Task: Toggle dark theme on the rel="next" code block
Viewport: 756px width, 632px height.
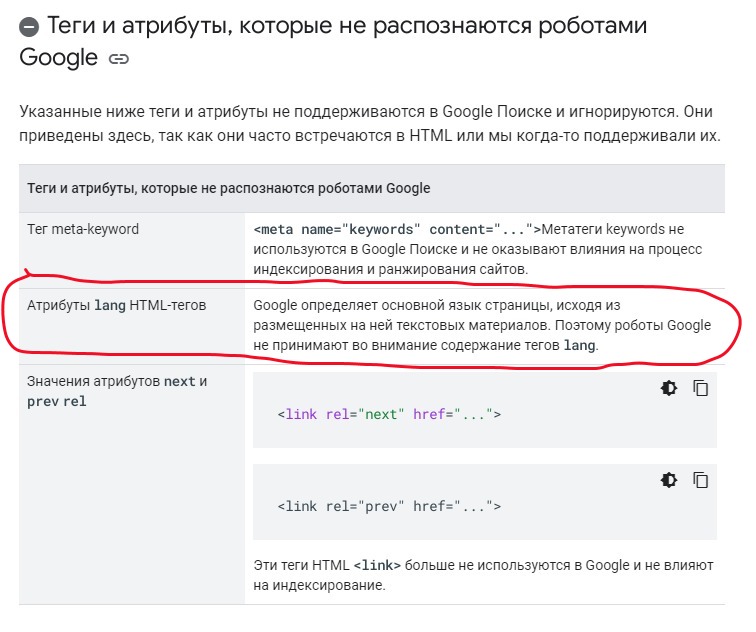Action: pyautogui.click(x=669, y=388)
